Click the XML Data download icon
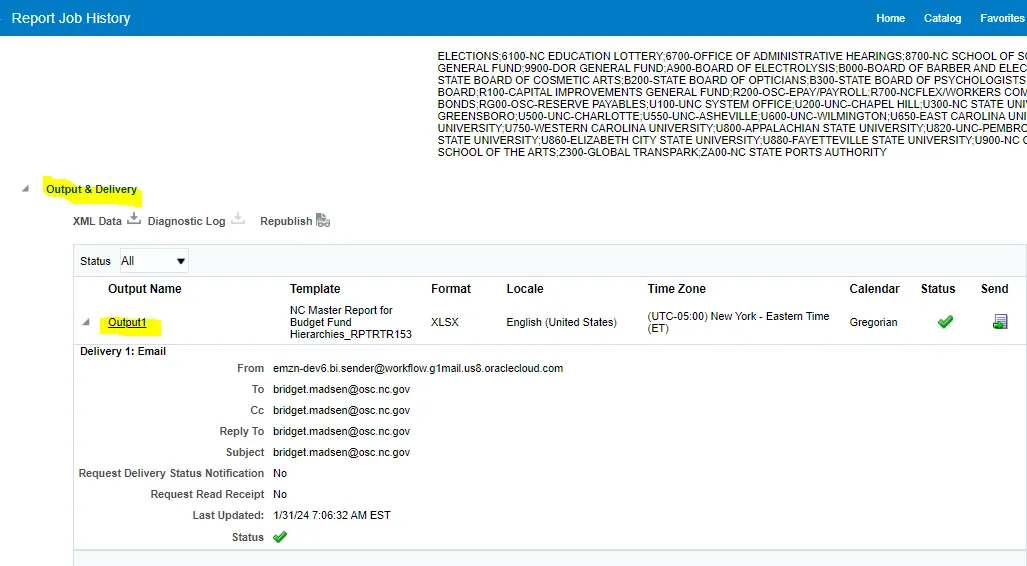 134,220
